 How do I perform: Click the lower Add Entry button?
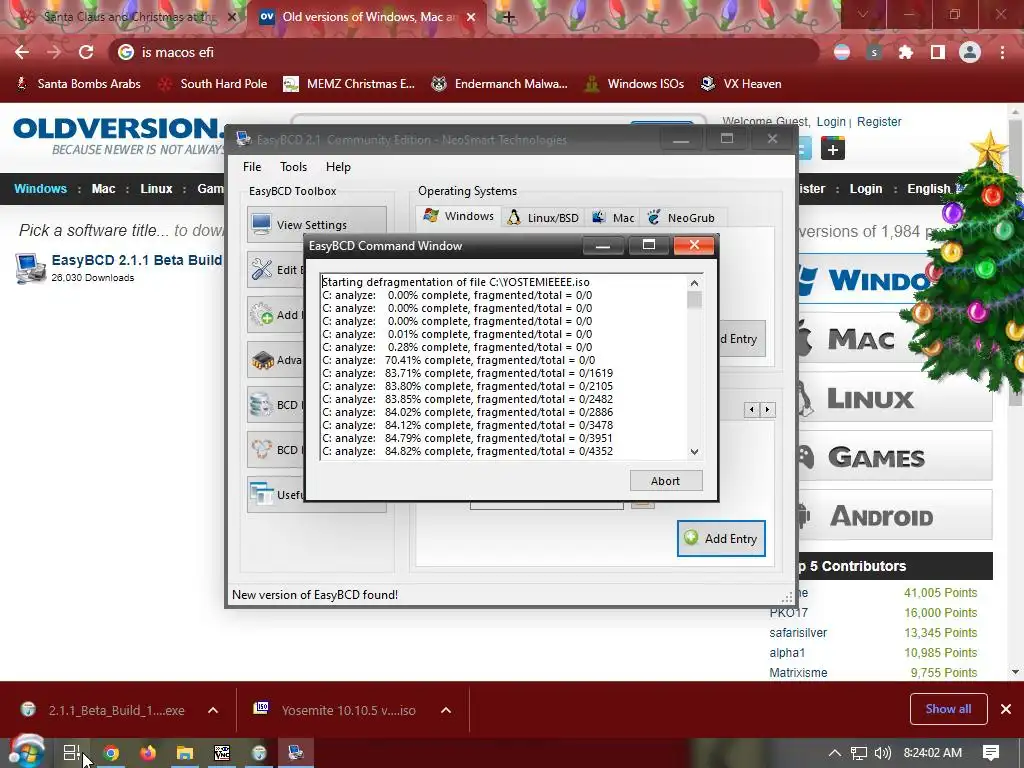point(721,538)
